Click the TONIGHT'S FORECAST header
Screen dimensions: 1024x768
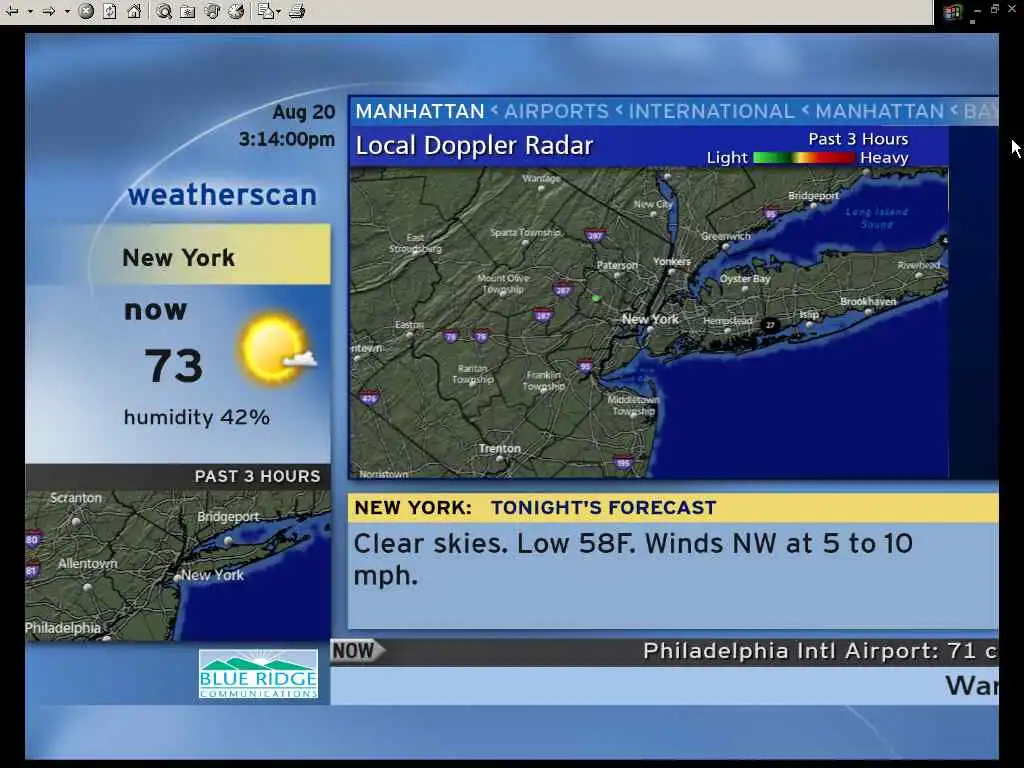coord(603,508)
